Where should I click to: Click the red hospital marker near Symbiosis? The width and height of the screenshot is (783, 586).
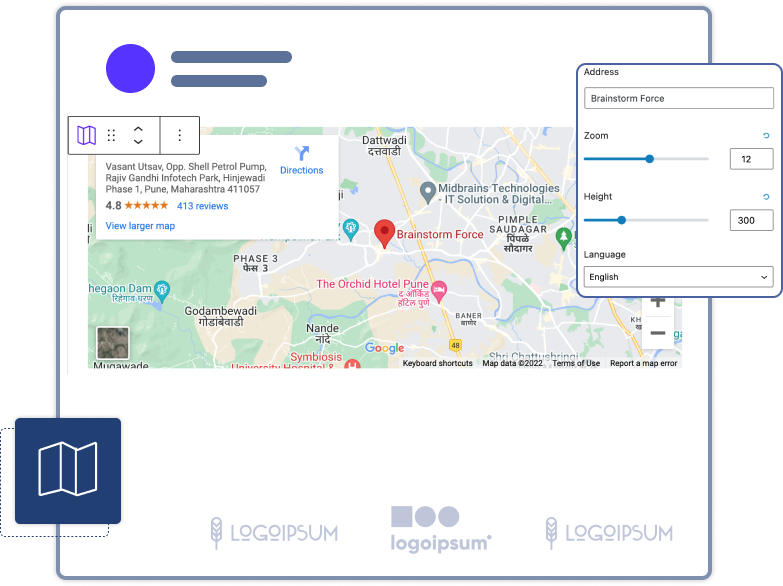353,364
